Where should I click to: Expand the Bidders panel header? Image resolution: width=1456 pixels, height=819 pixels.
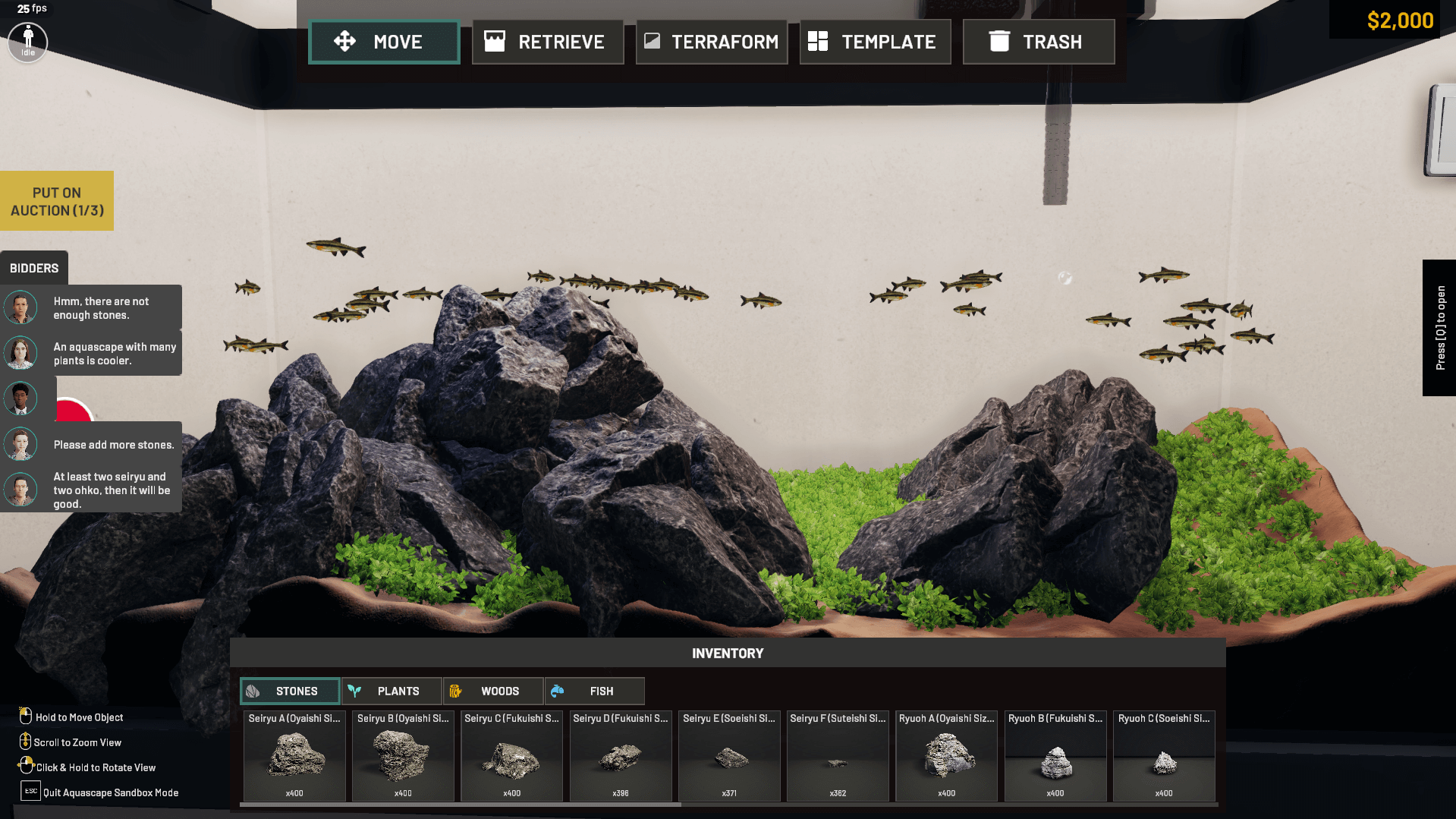(34, 268)
